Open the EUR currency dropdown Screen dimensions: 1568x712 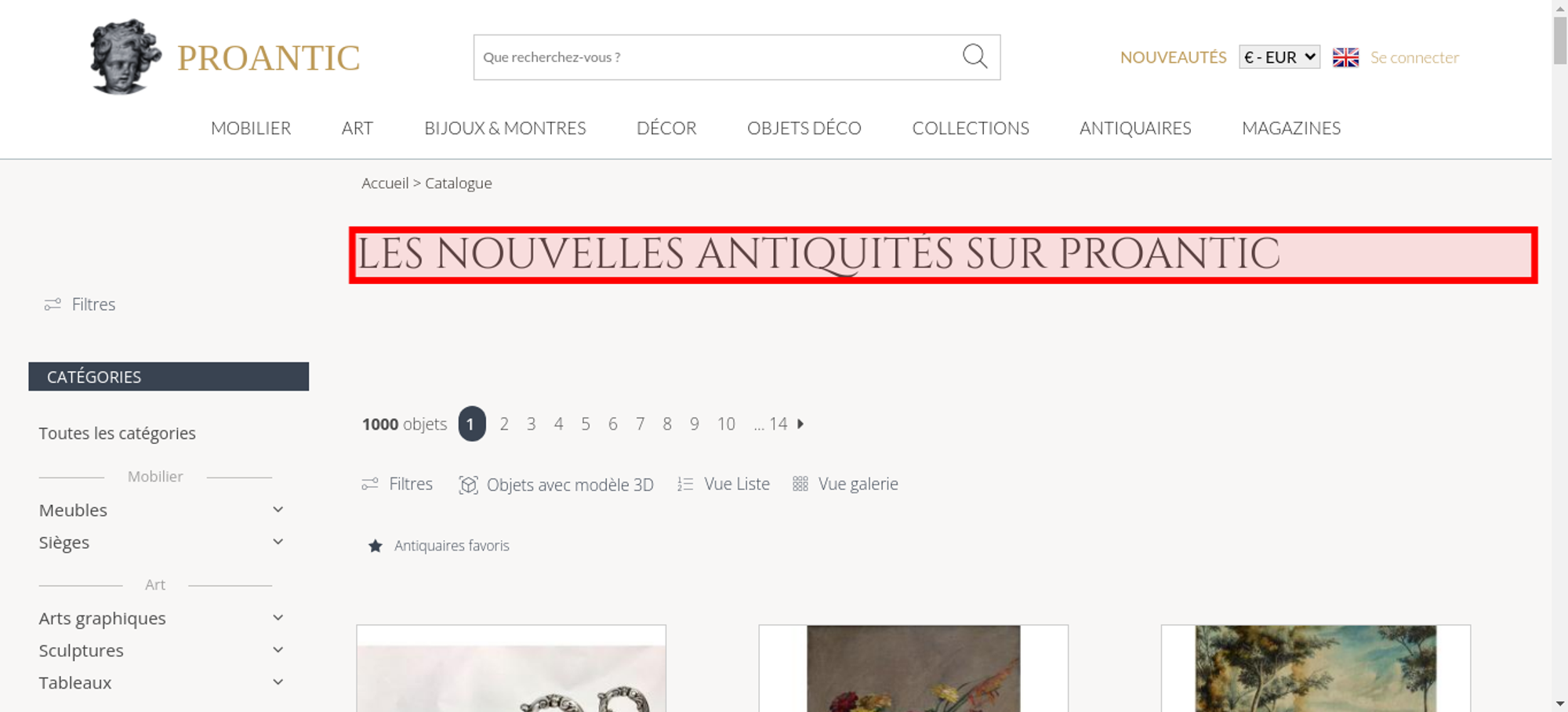point(1279,57)
